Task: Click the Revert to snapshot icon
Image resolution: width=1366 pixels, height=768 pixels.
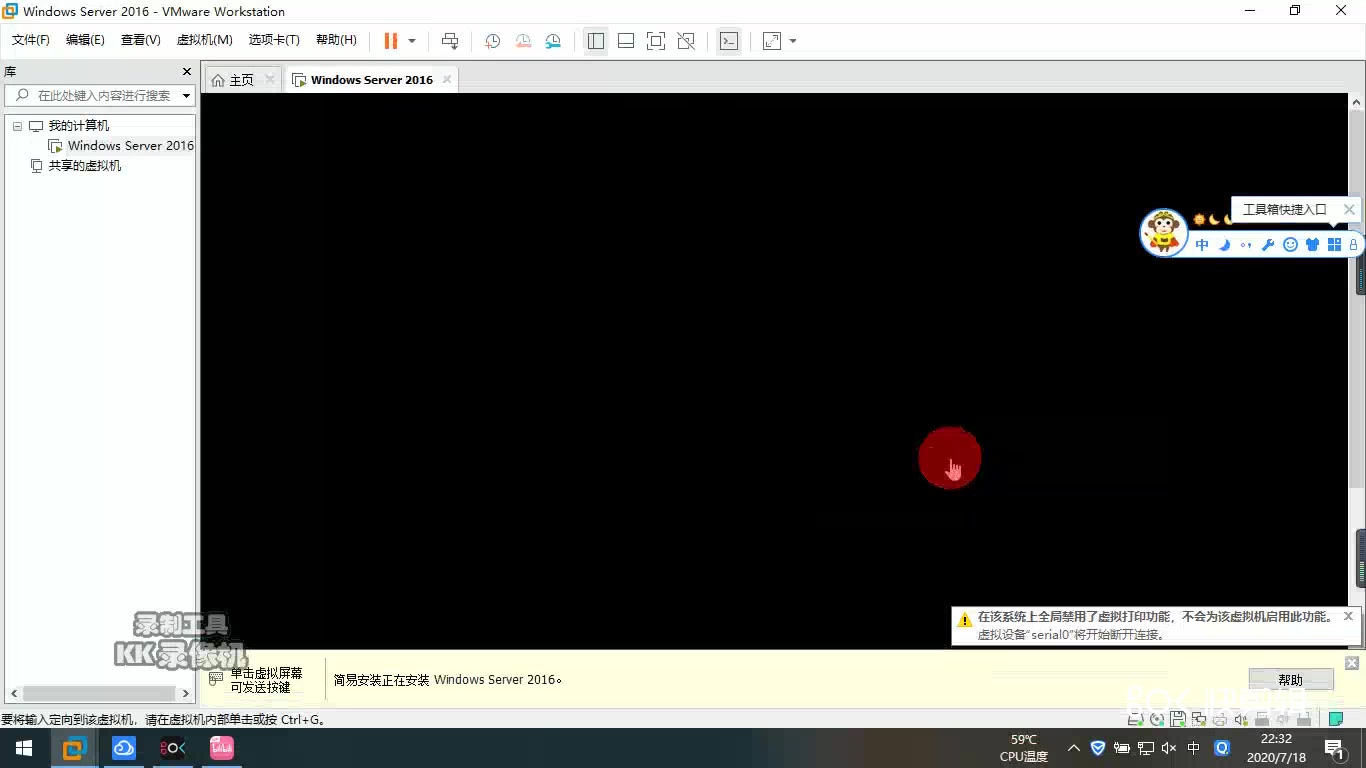Action: click(x=523, y=41)
